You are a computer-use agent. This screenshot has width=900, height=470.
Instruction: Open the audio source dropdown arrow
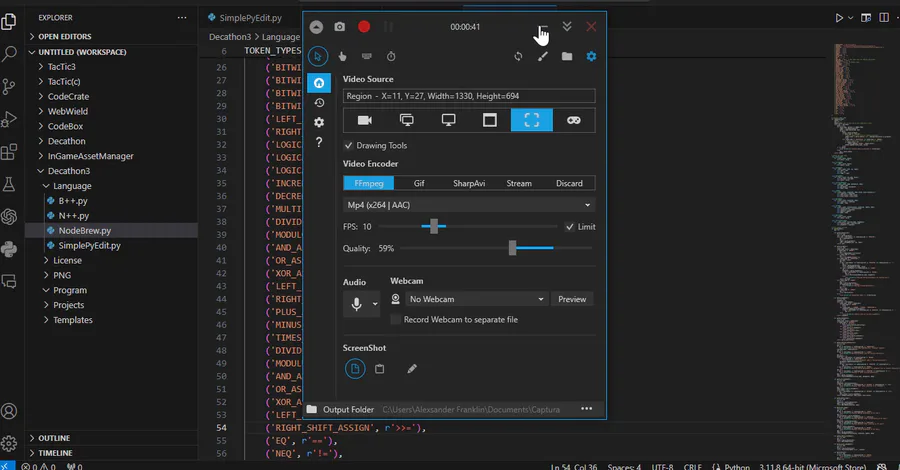[375, 304]
